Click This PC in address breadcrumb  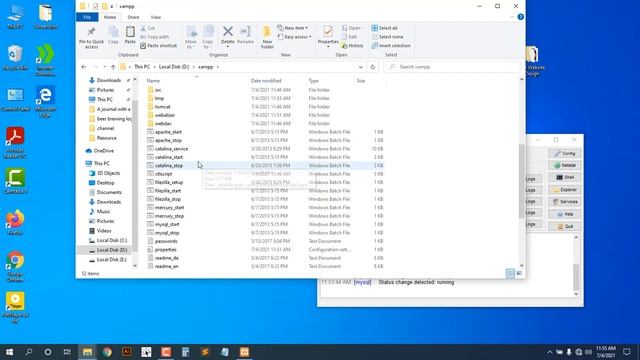pyautogui.click(x=142, y=67)
